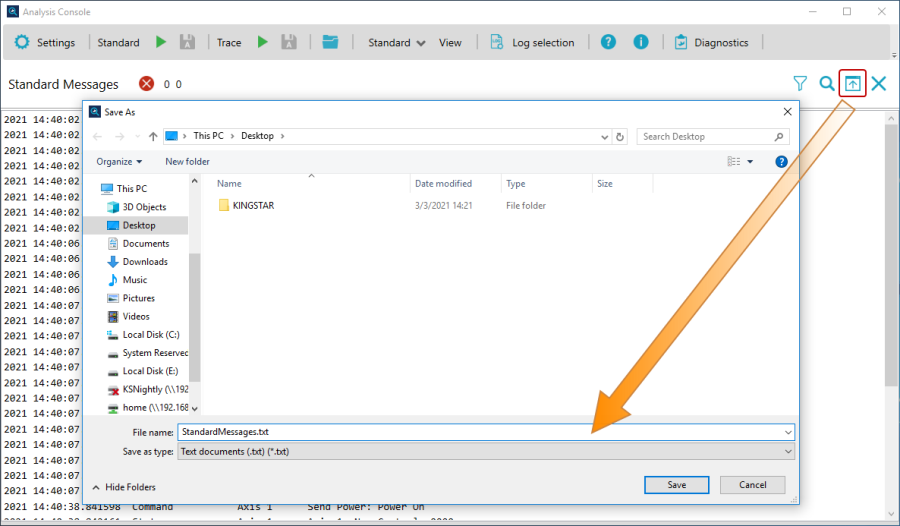Click the Log selection icon
The image size is (900, 526).
click(x=496, y=43)
